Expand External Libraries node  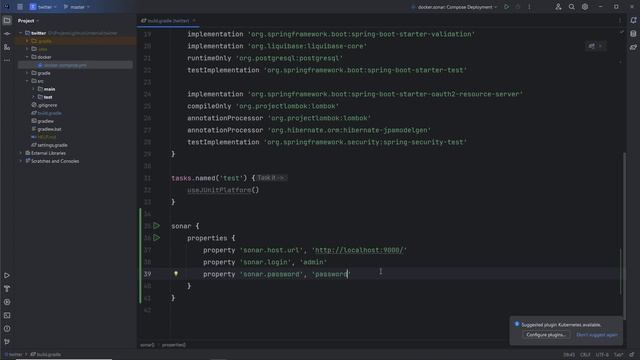(x=21, y=153)
